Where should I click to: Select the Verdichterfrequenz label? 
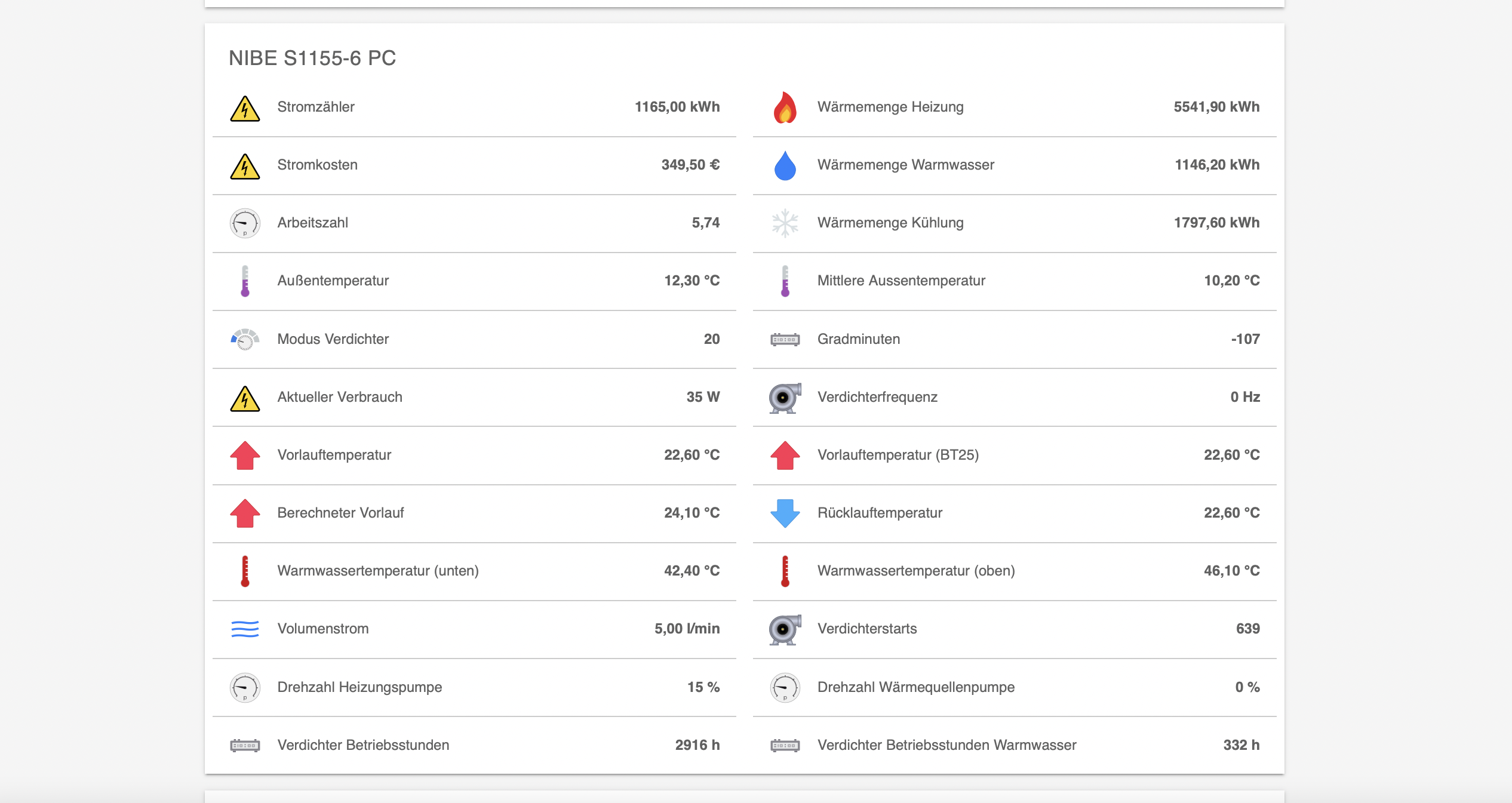(x=878, y=397)
